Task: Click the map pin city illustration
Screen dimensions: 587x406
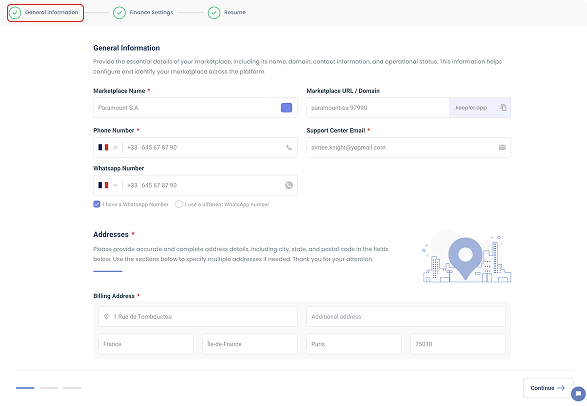Action: tap(466, 257)
